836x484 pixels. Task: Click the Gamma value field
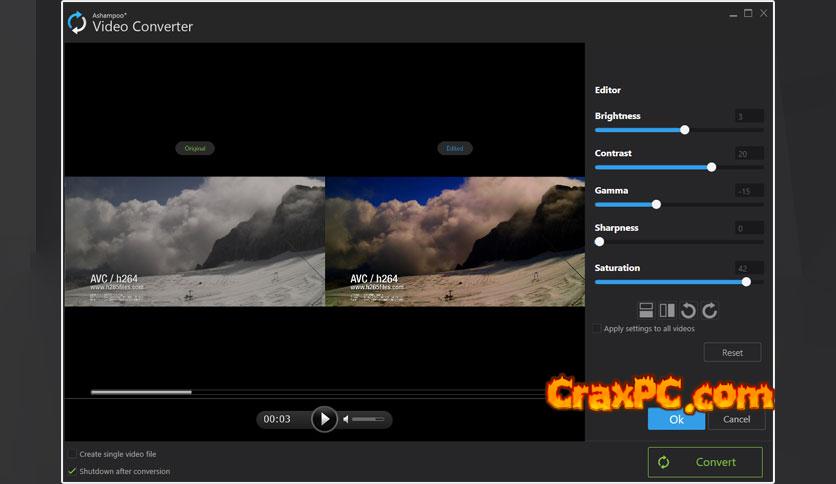pyautogui.click(x=749, y=191)
